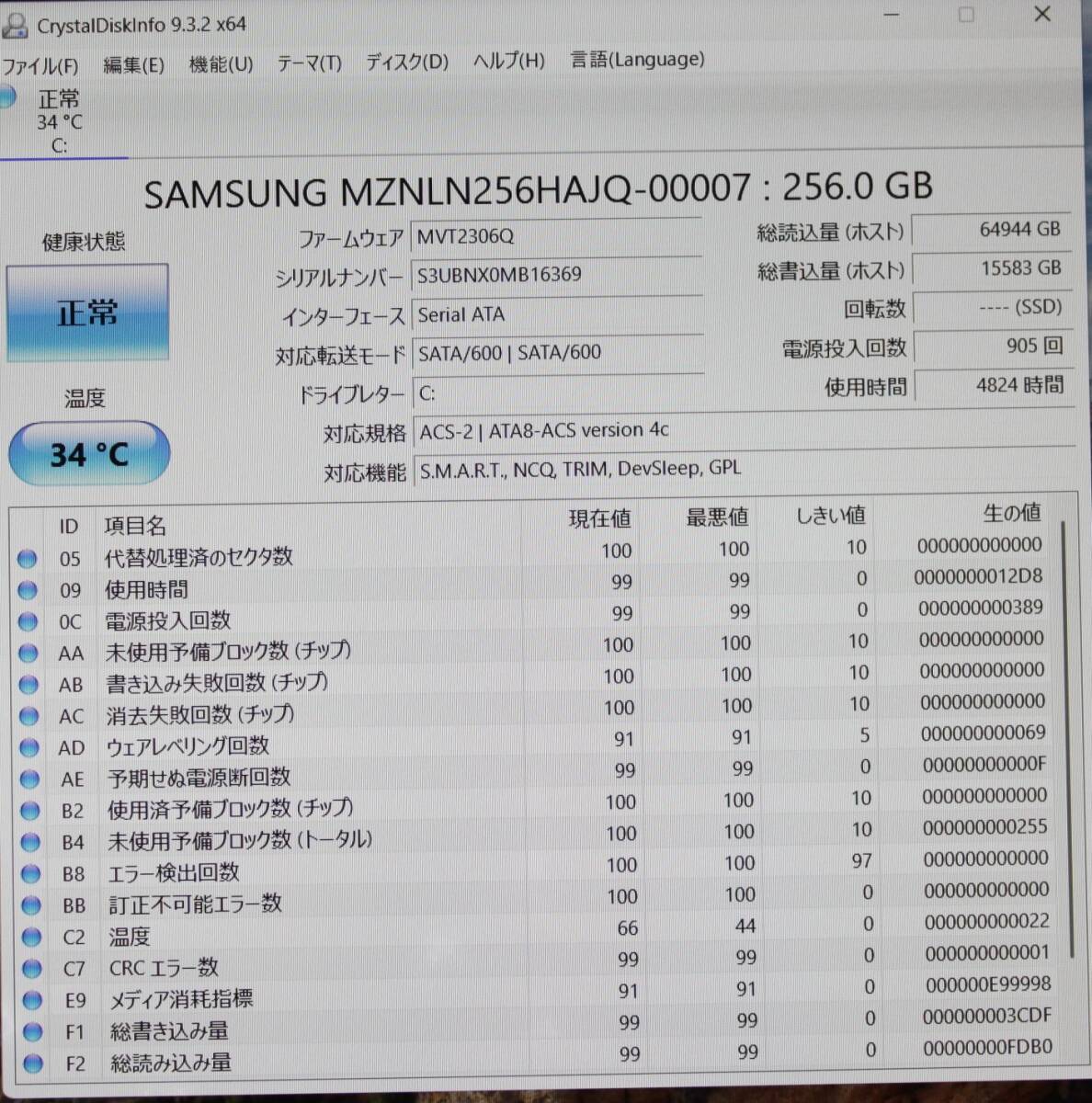This screenshot has width=1092, height=1103.
Task: Click the 34 °C temperature gauge
Action: tap(88, 453)
